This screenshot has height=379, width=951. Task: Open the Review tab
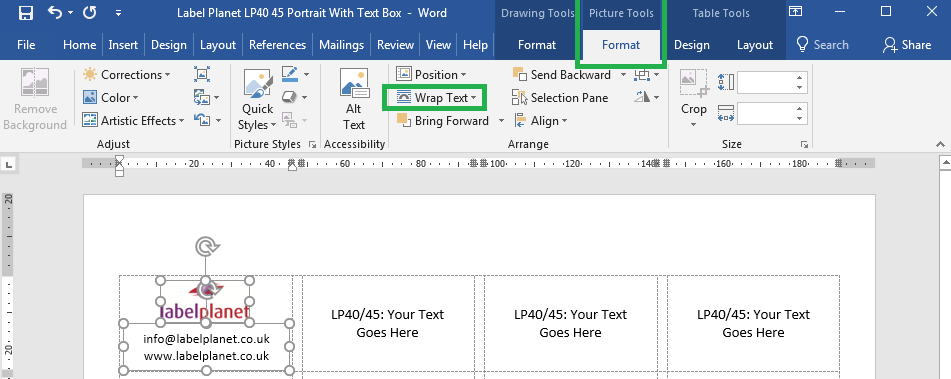[395, 45]
